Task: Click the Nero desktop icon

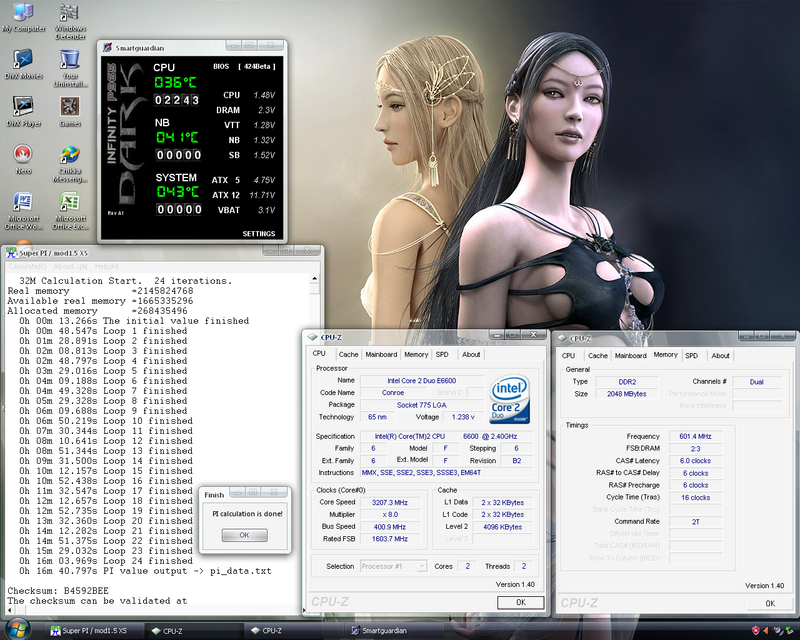Action: 23,159
